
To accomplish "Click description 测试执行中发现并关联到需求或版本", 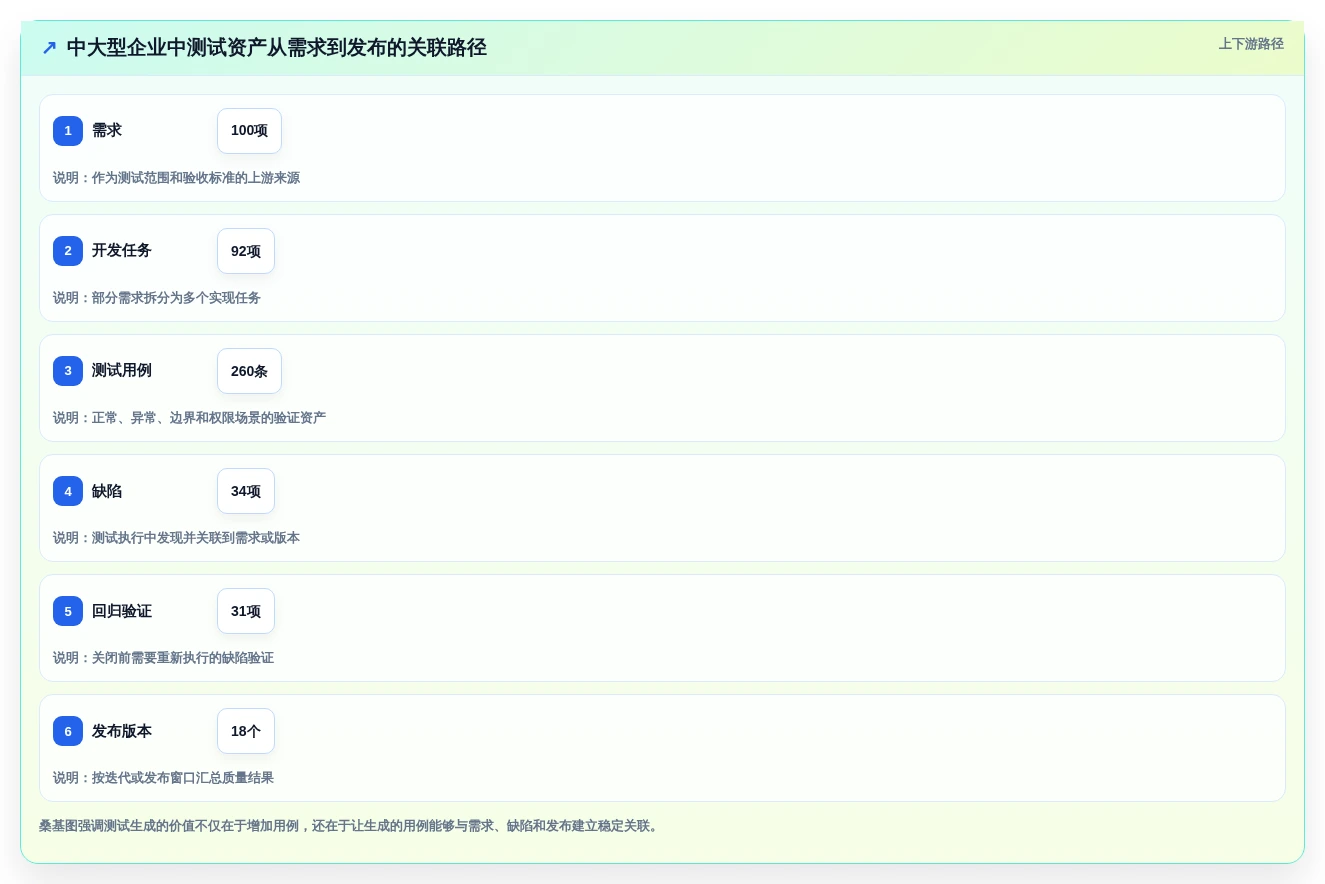I will [x=196, y=538].
